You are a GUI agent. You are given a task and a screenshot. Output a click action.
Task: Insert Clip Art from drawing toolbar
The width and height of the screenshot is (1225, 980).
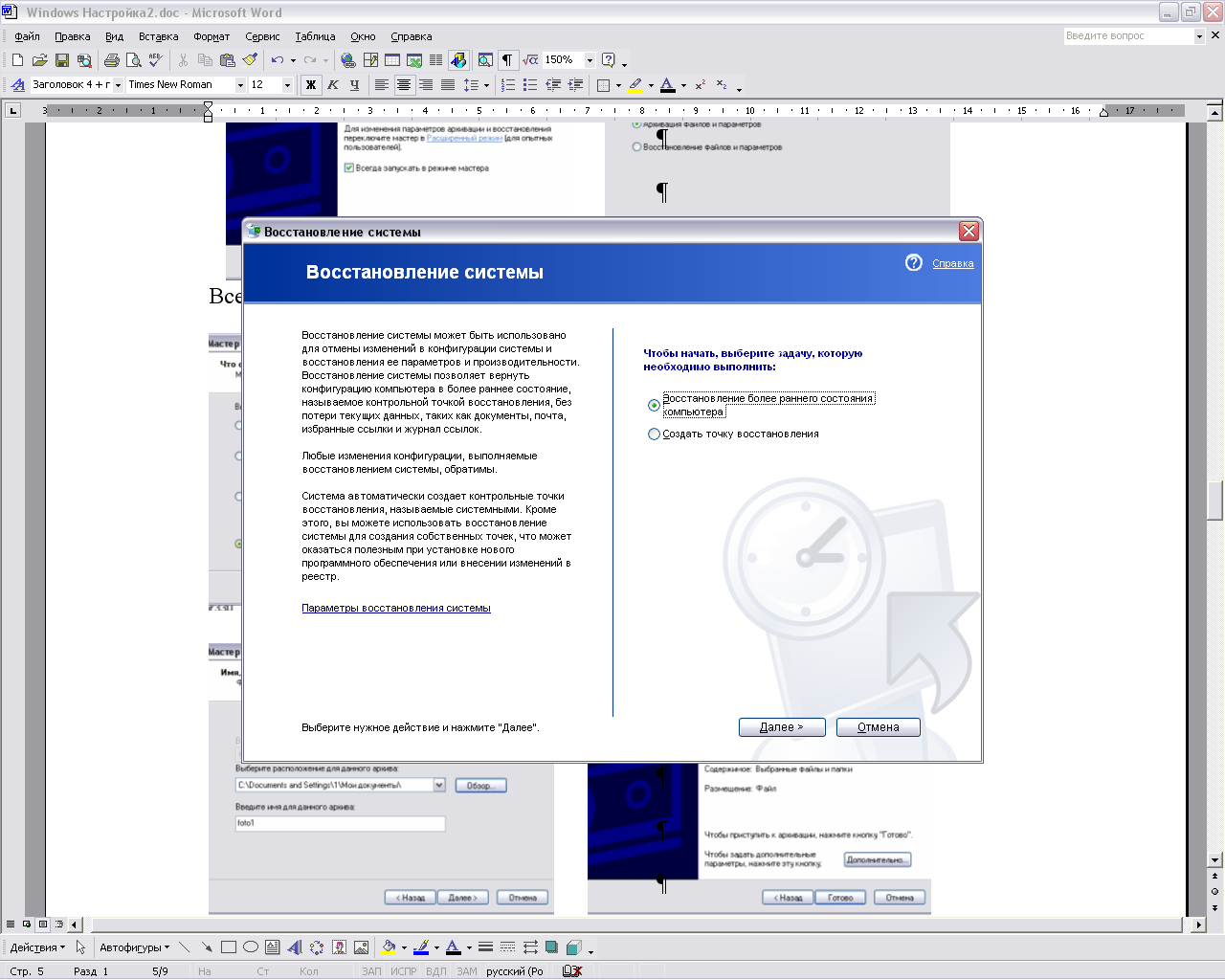pos(339,947)
